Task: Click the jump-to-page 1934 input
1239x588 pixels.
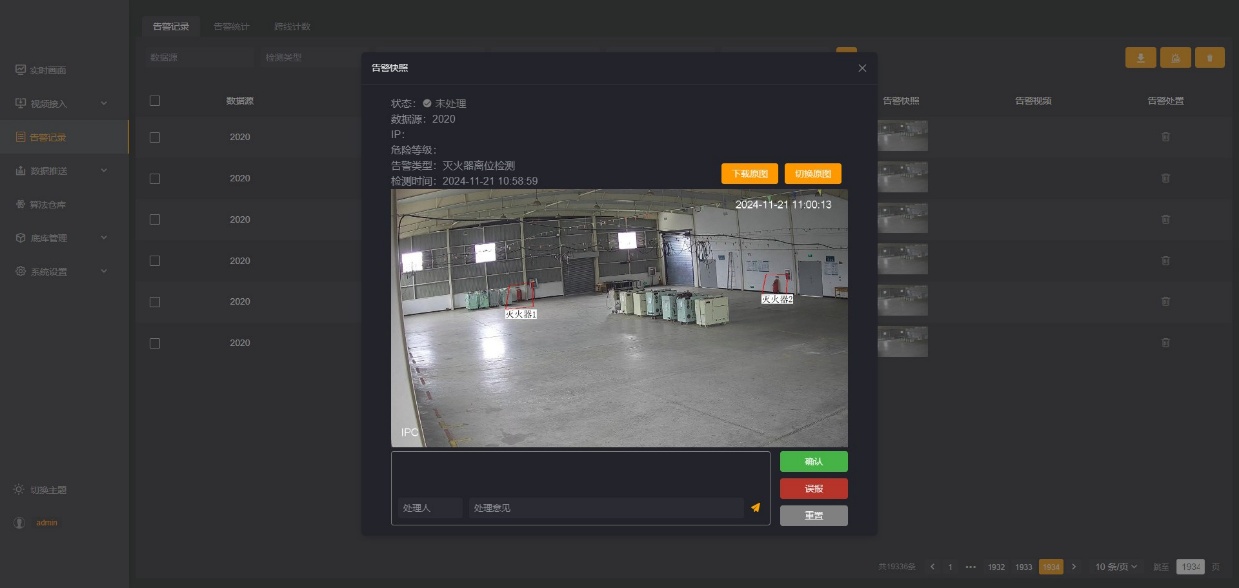Action: [x=1190, y=566]
